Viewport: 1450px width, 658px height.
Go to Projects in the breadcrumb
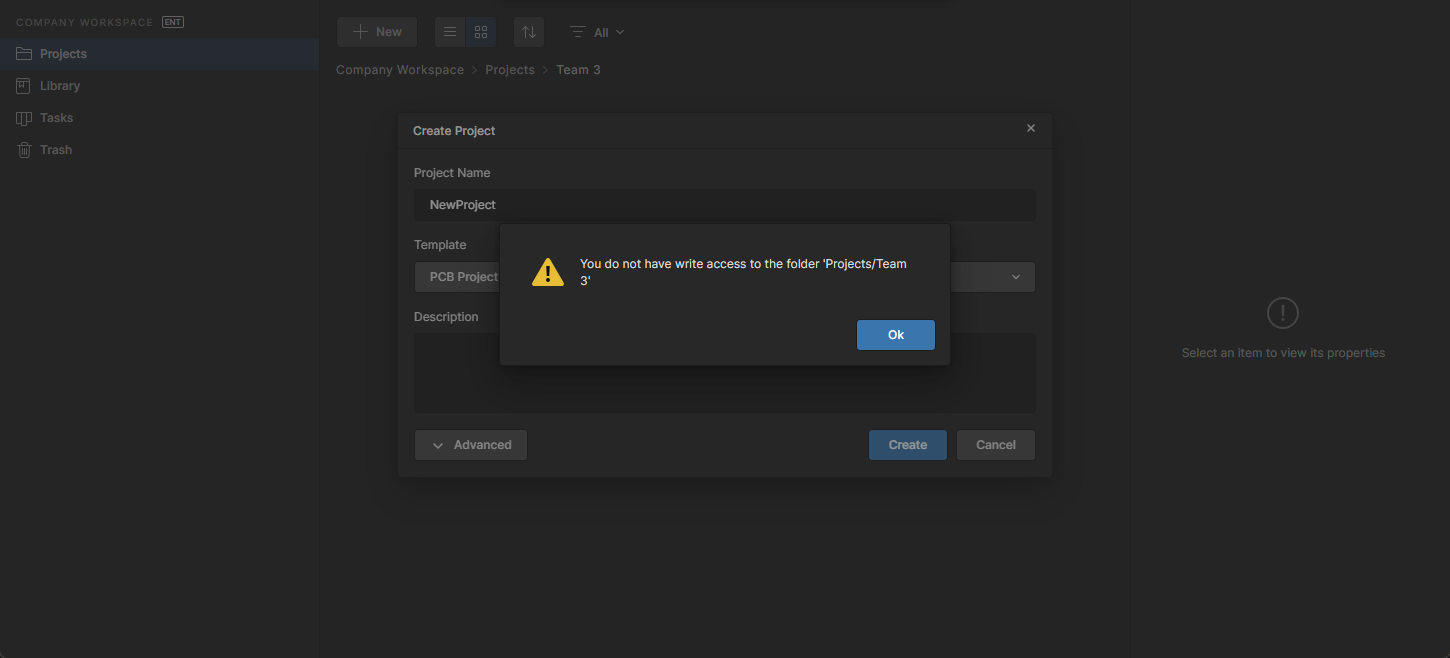coord(510,70)
